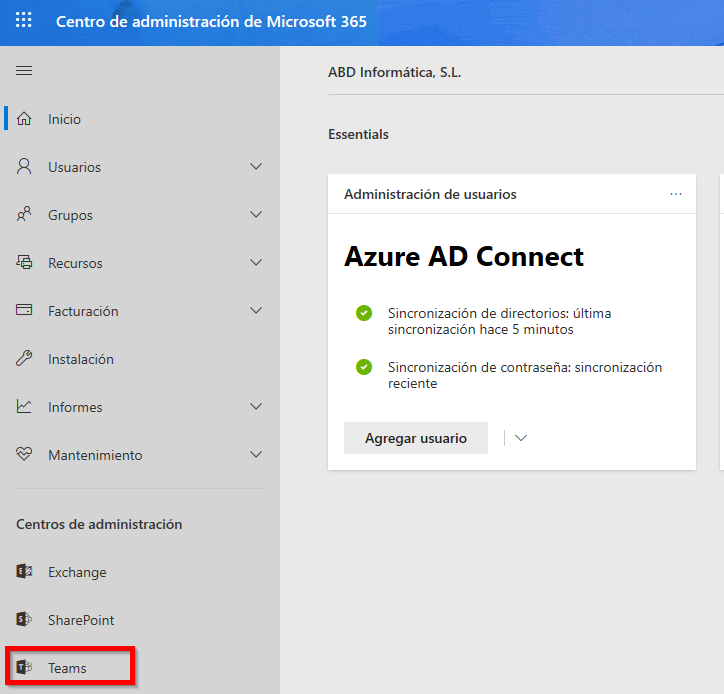Image resolution: width=724 pixels, height=694 pixels.
Task: Select Facturación menu label
Action: click(x=83, y=311)
